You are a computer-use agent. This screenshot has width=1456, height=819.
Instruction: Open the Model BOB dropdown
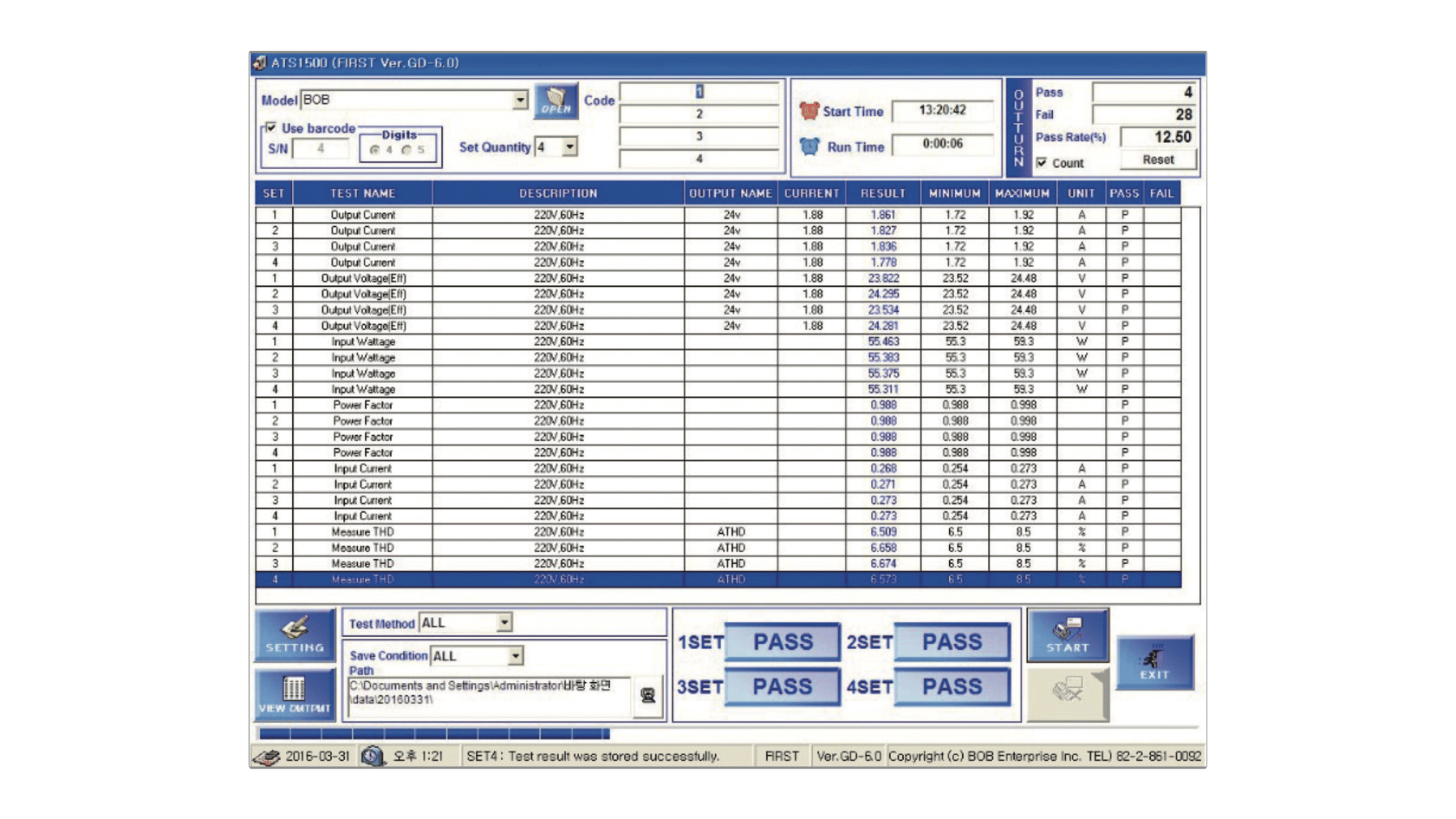tap(519, 100)
